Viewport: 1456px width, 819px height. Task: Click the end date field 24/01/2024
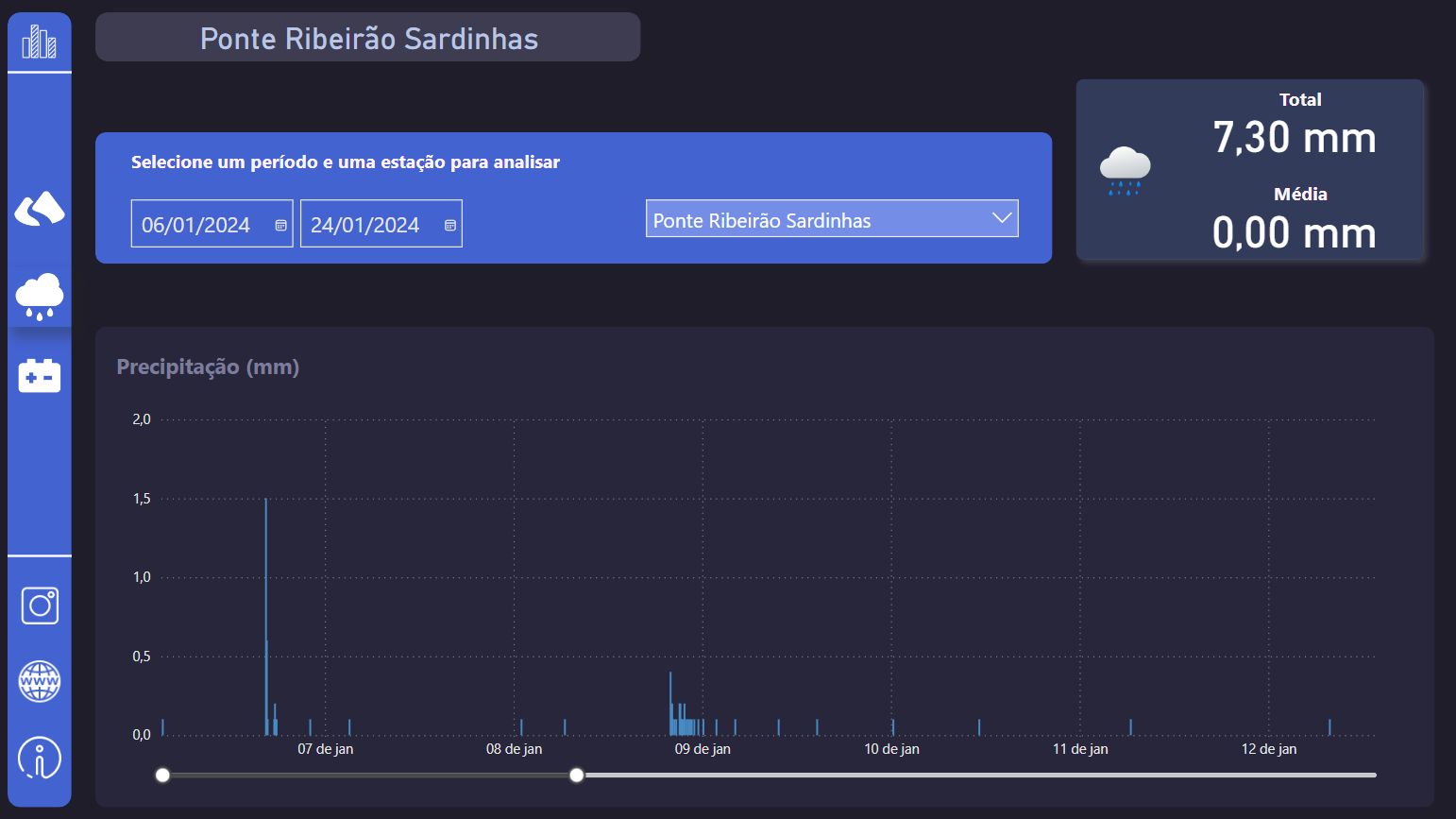pos(381,224)
